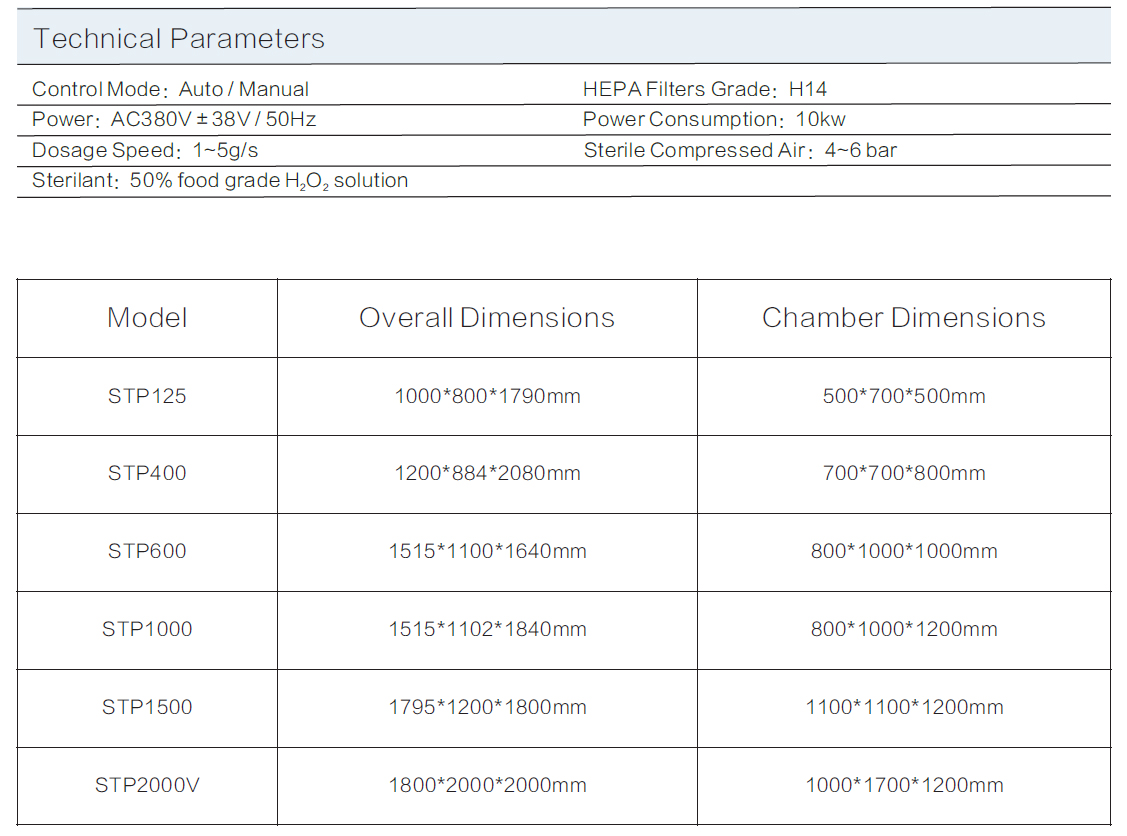The image size is (1127, 836).
Task: Click the Technical Parameters heading
Action: click(x=179, y=39)
